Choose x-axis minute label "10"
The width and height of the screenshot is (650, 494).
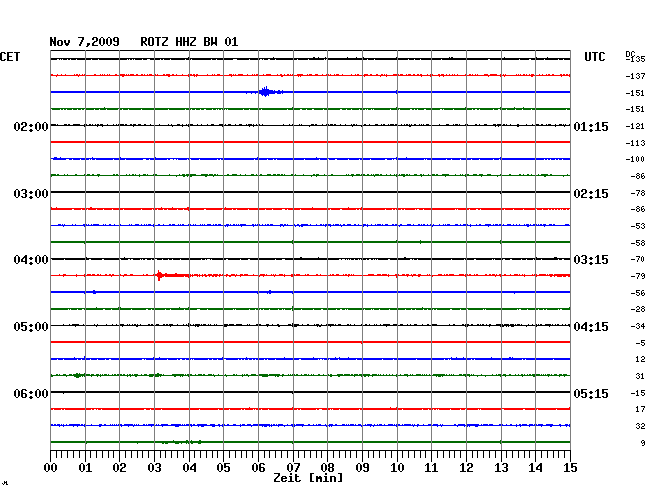pos(397,468)
